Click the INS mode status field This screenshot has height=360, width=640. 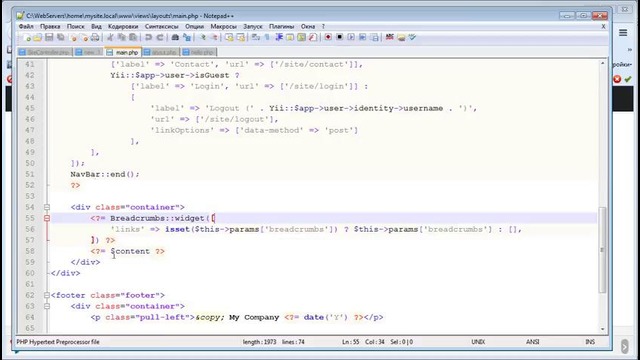coord(590,342)
